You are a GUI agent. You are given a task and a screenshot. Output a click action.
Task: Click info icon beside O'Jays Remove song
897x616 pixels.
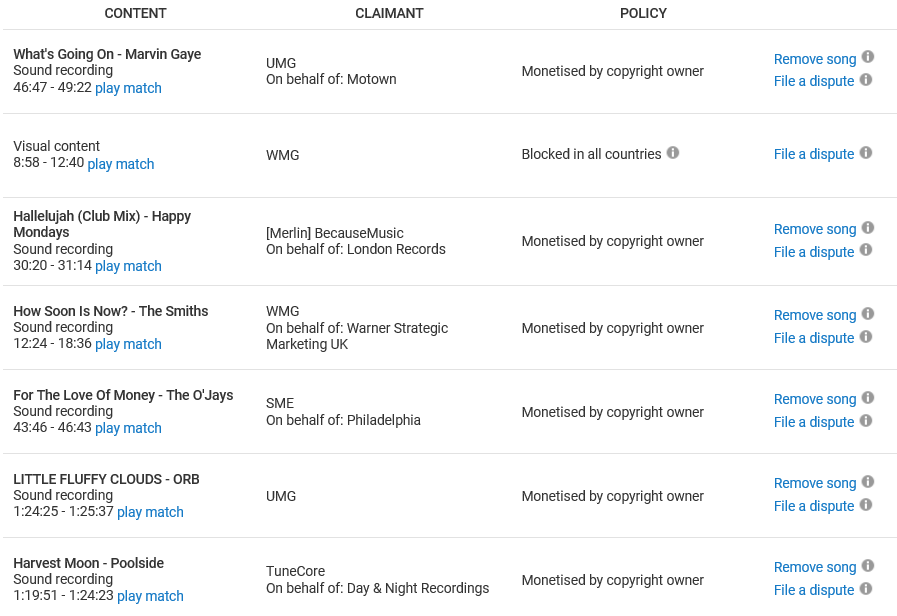(868, 398)
